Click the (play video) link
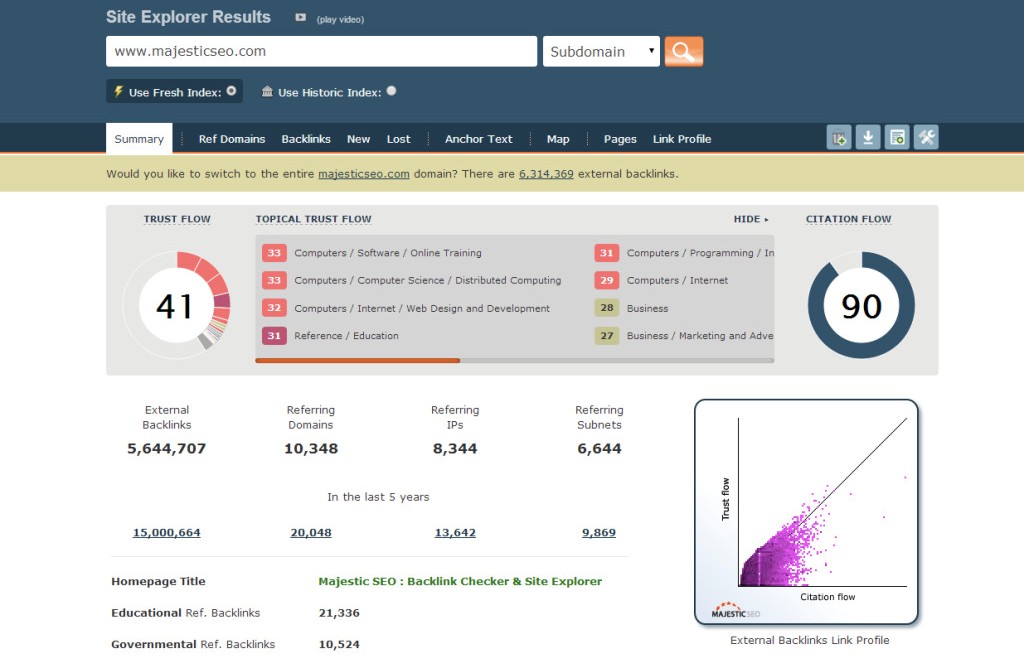1024x668 pixels. (x=340, y=20)
